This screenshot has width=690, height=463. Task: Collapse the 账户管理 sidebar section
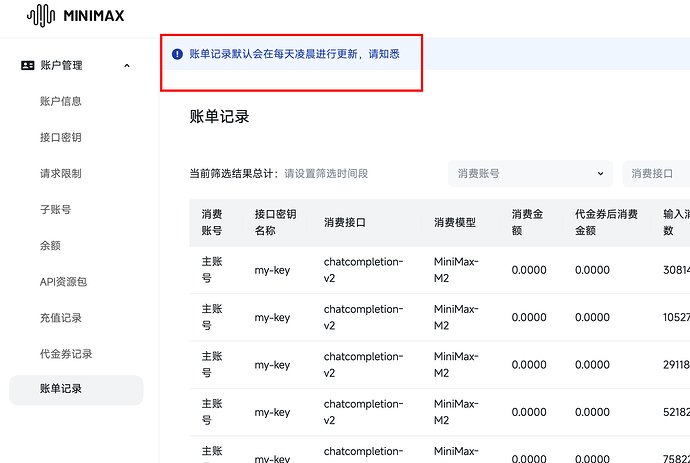tap(127, 66)
